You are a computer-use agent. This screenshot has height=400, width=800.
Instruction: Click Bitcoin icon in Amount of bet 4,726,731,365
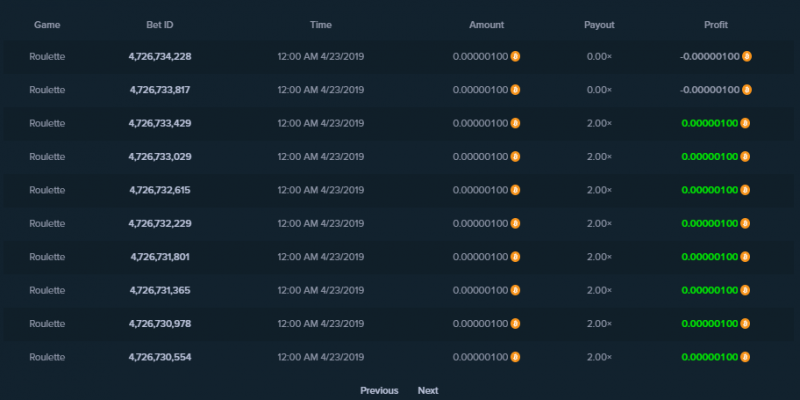pos(515,290)
